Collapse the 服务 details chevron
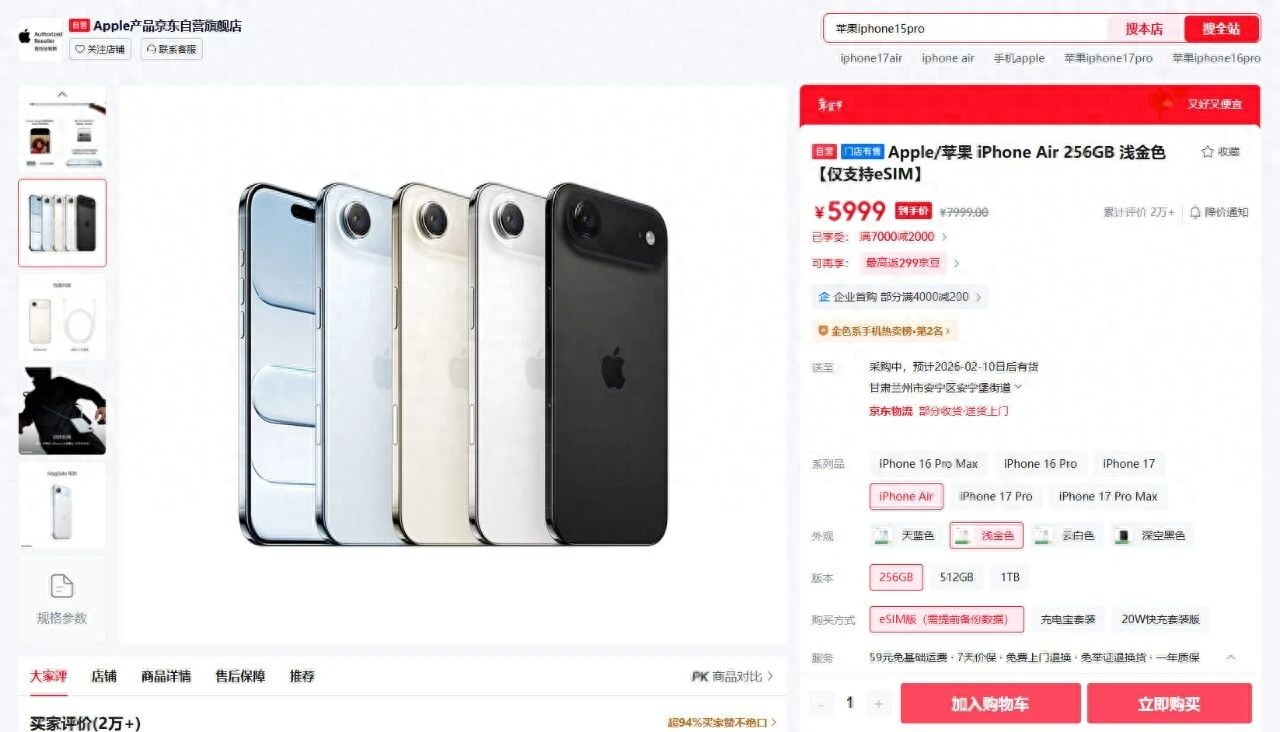Image resolution: width=1280 pixels, height=732 pixels. coord(1231,658)
